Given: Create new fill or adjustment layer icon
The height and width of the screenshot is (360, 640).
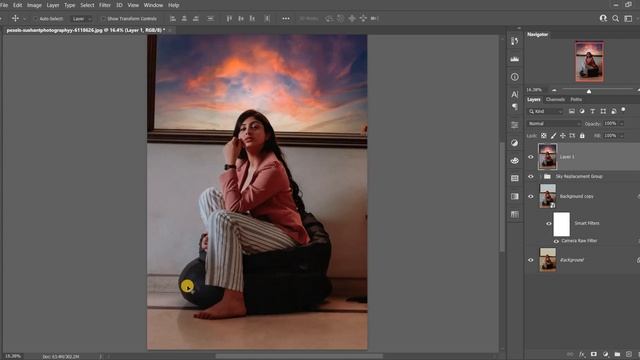Looking at the screenshot, I should pyautogui.click(x=605, y=354).
